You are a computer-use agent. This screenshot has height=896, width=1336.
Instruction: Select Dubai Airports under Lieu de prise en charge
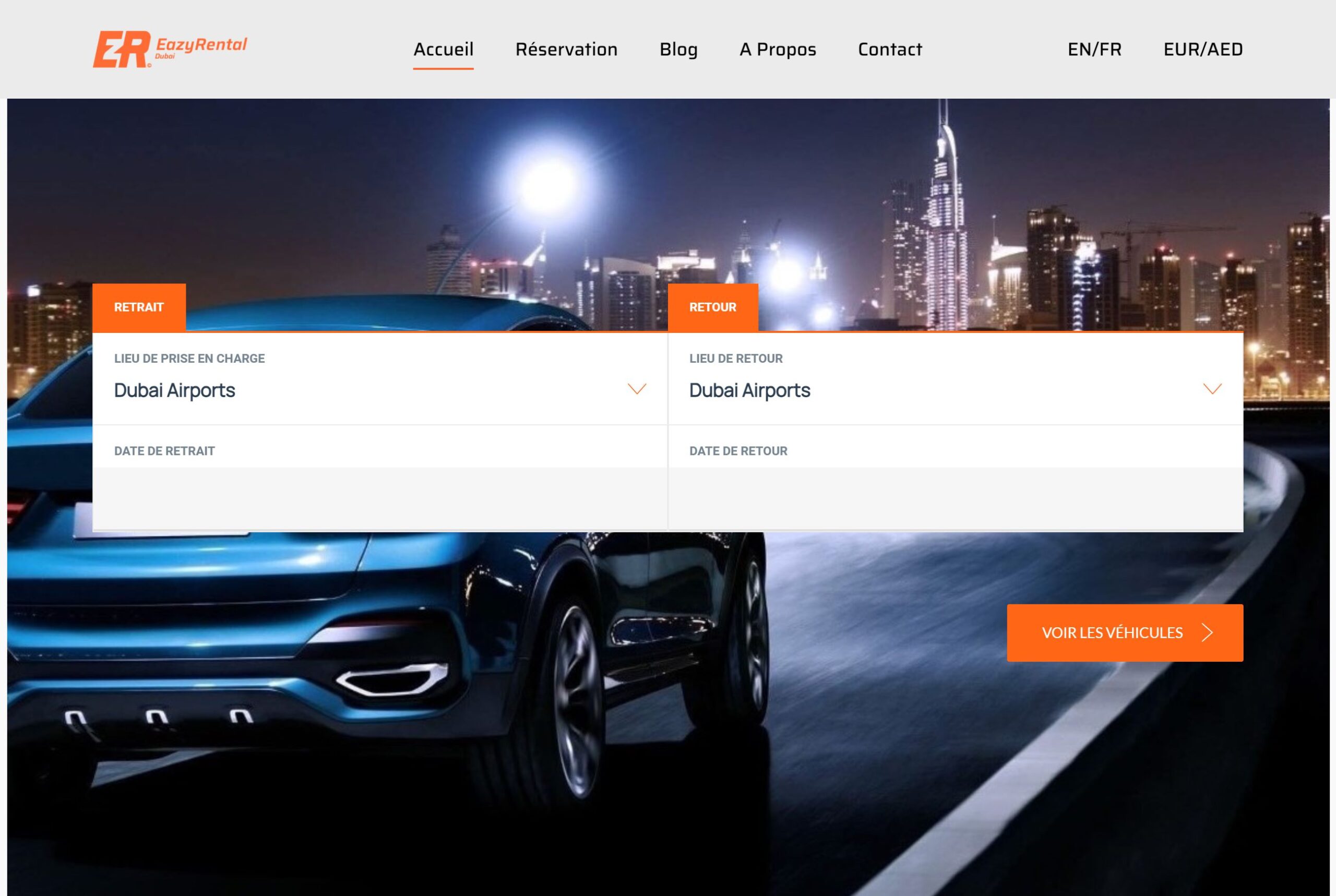[175, 391]
